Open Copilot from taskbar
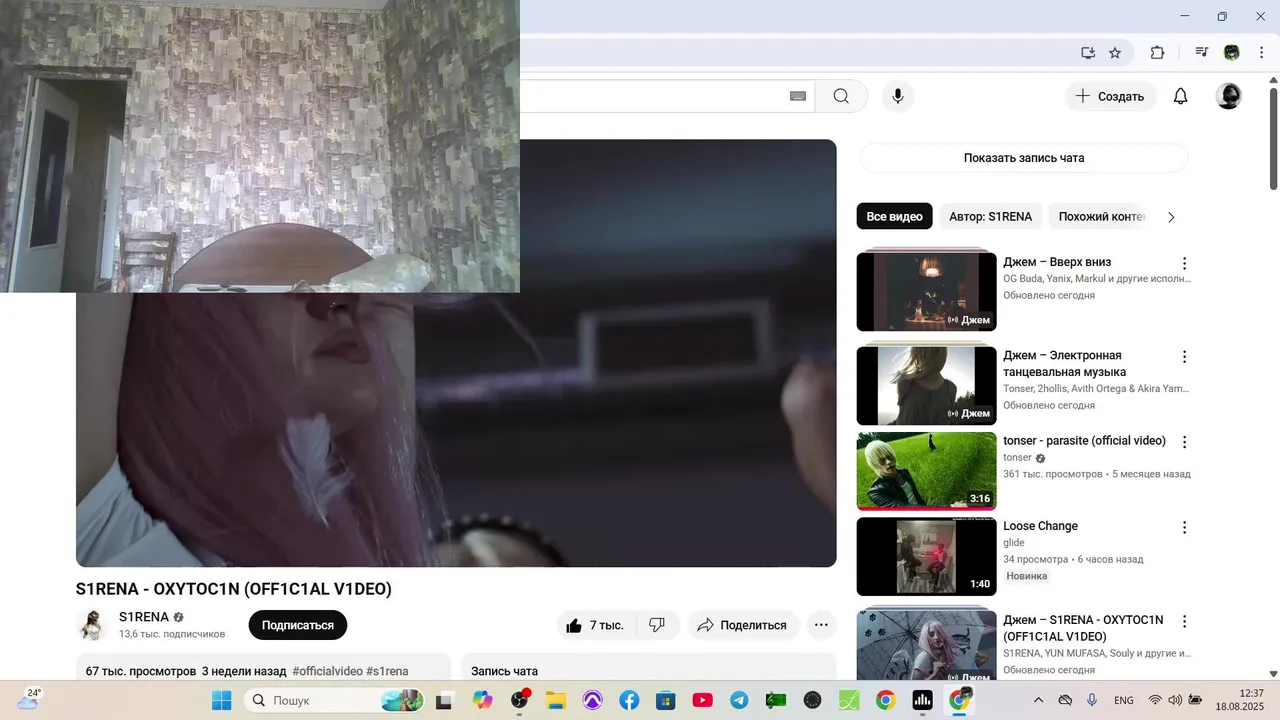The height and width of the screenshot is (720, 1280). coord(483,700)
